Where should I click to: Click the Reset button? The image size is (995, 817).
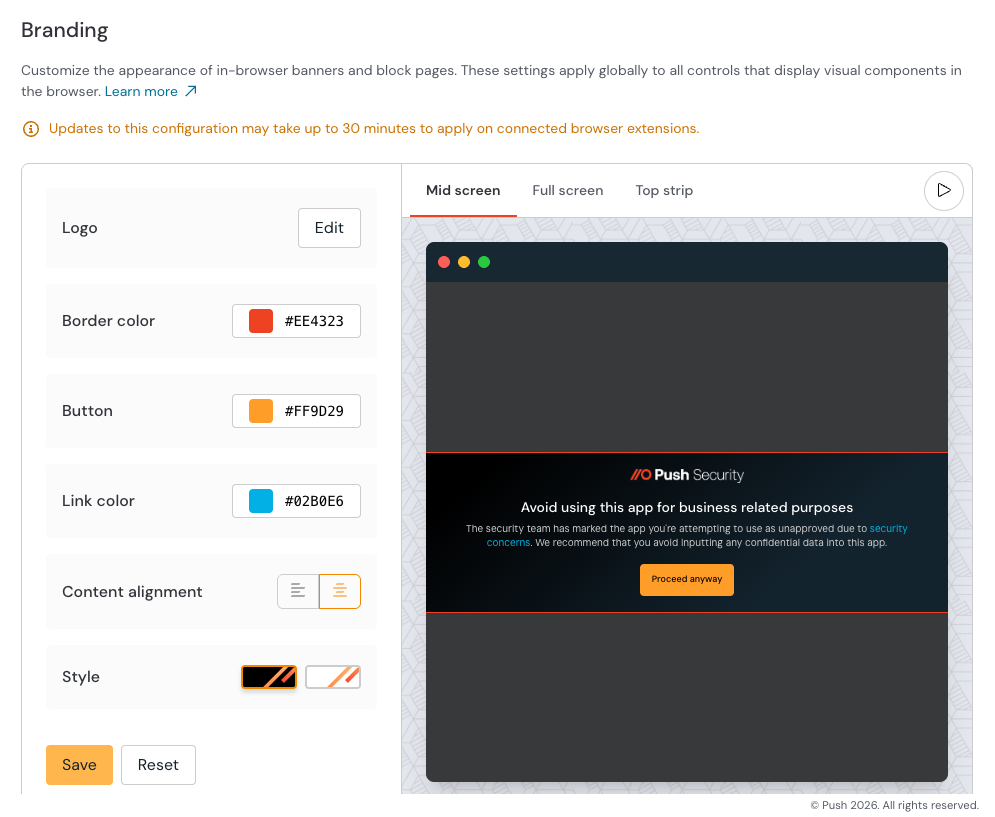pyautogui.click(x=158, y=764)
